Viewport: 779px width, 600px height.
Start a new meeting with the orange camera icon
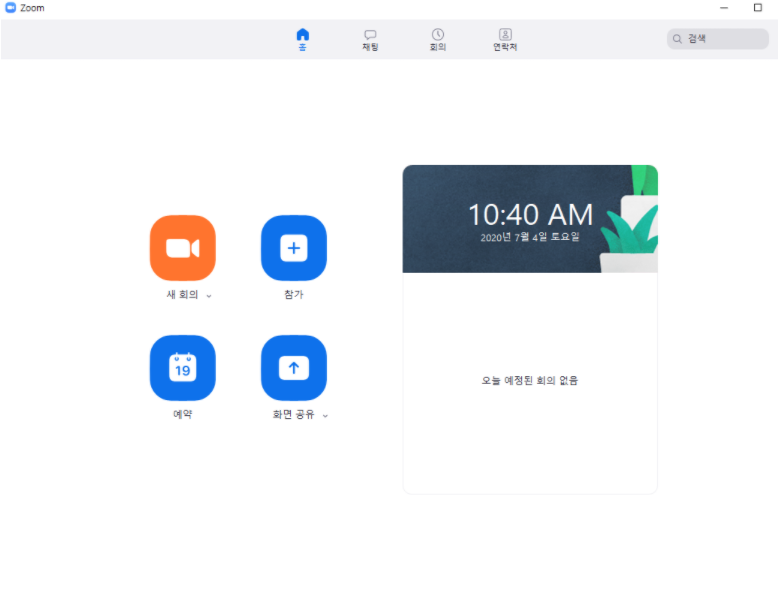(x=183, y=248)
